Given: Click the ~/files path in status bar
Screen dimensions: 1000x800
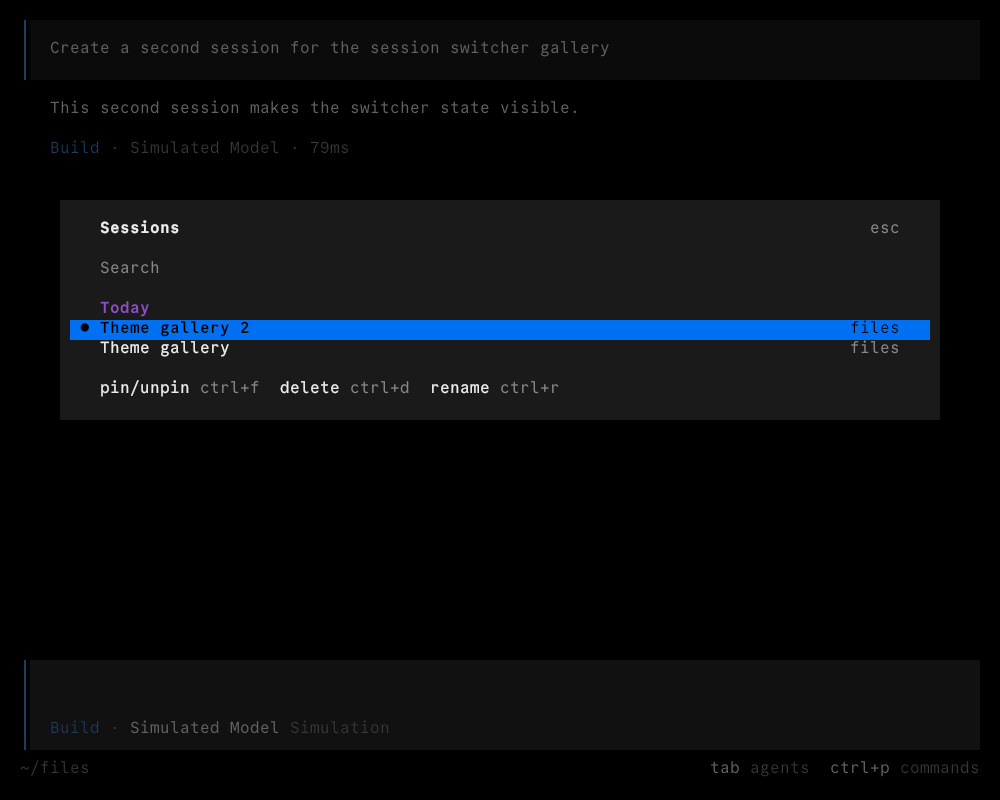Looking at the screenshot, I should (55, 768).
